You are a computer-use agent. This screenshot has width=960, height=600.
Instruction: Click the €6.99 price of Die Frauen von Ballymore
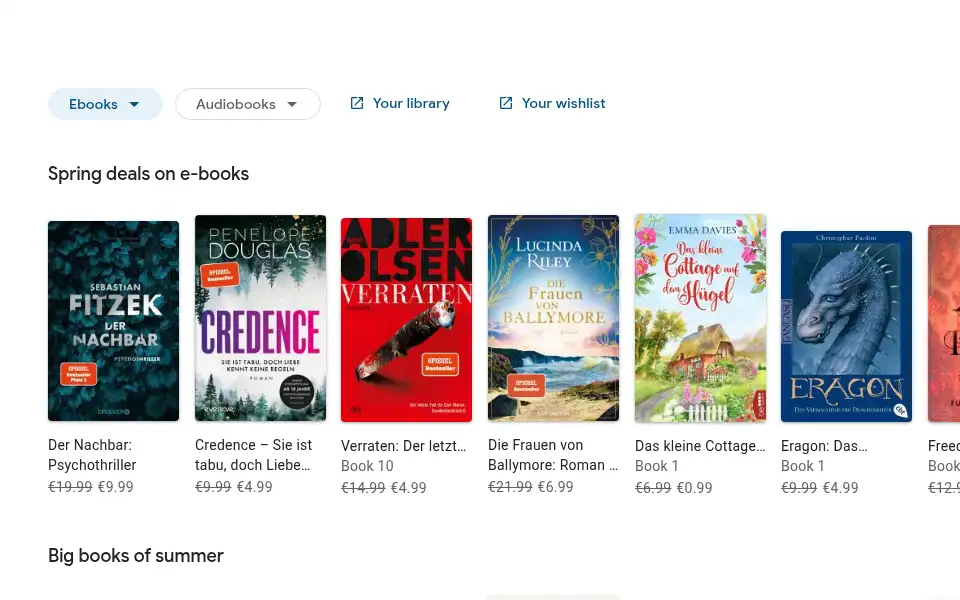[555, 487]
